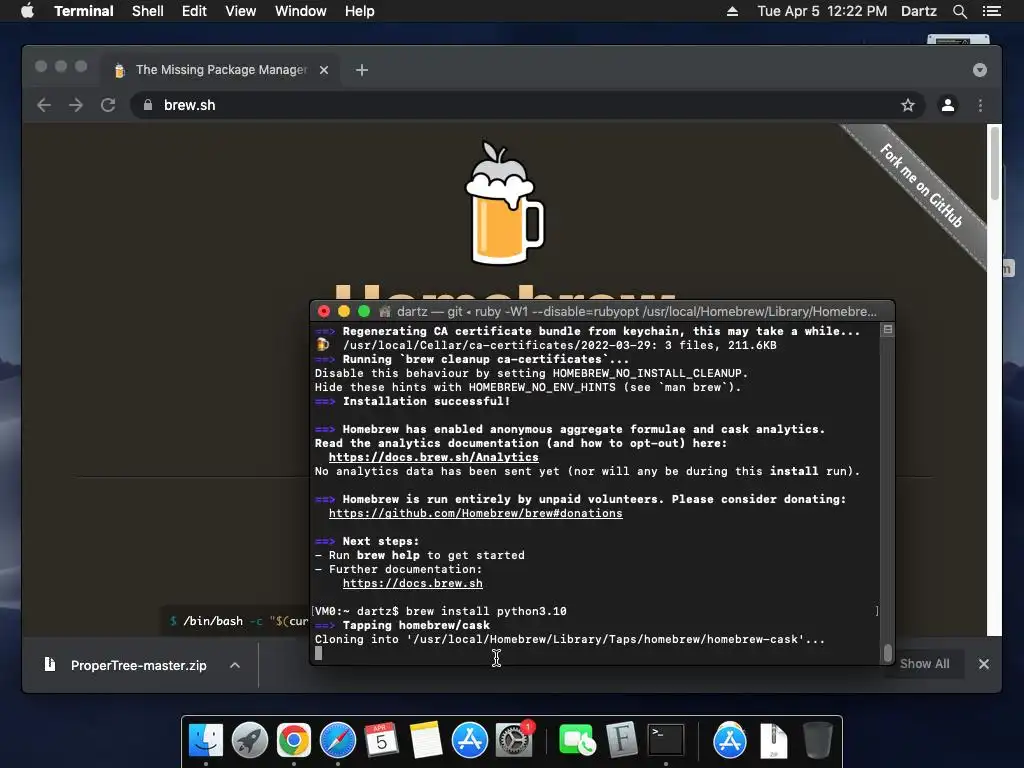Click Show All downloads
This screenshot has height=768, width=1024.
[924, 664]
